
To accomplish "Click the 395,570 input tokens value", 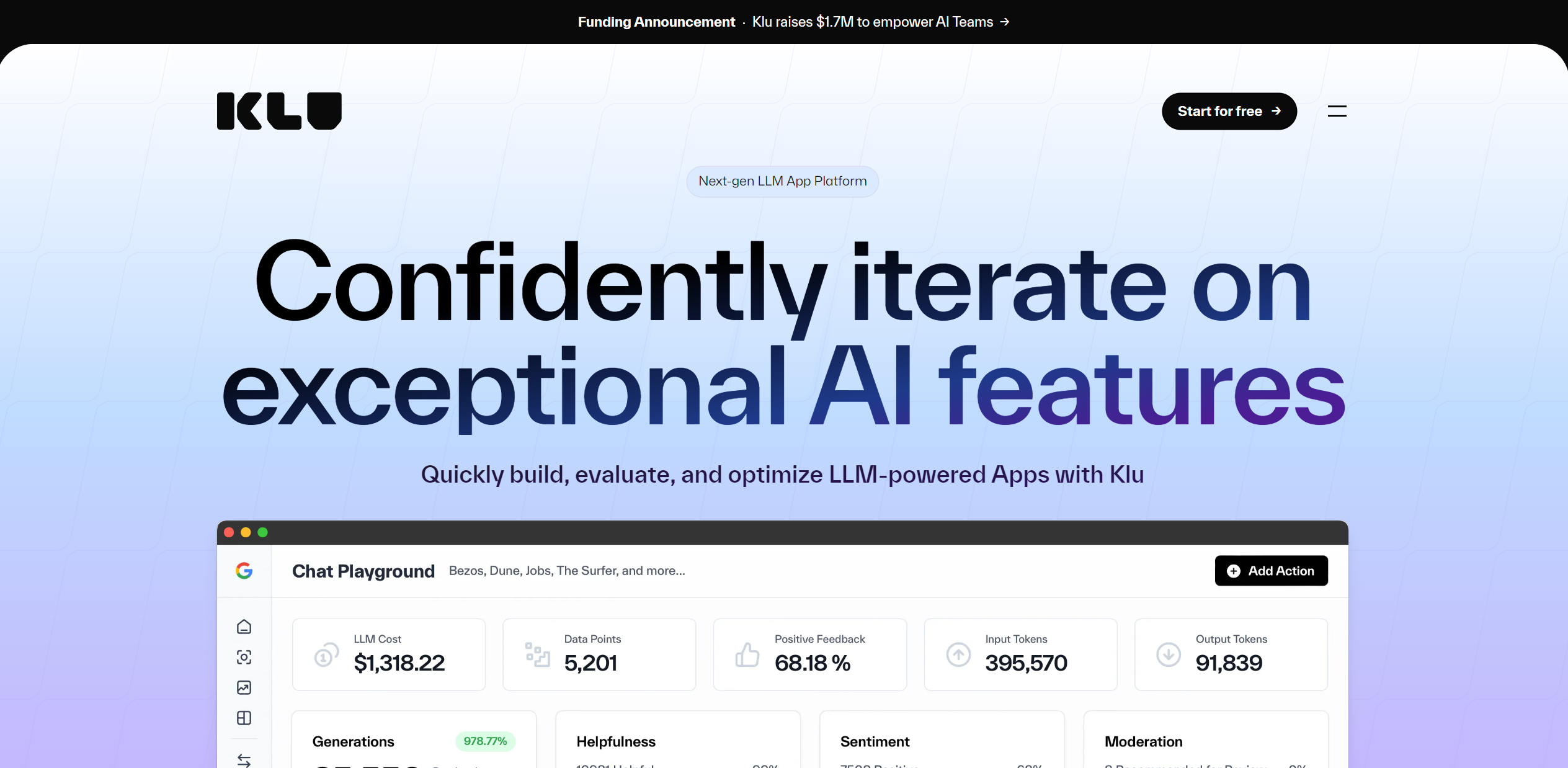I will [x=1026, y=663].
